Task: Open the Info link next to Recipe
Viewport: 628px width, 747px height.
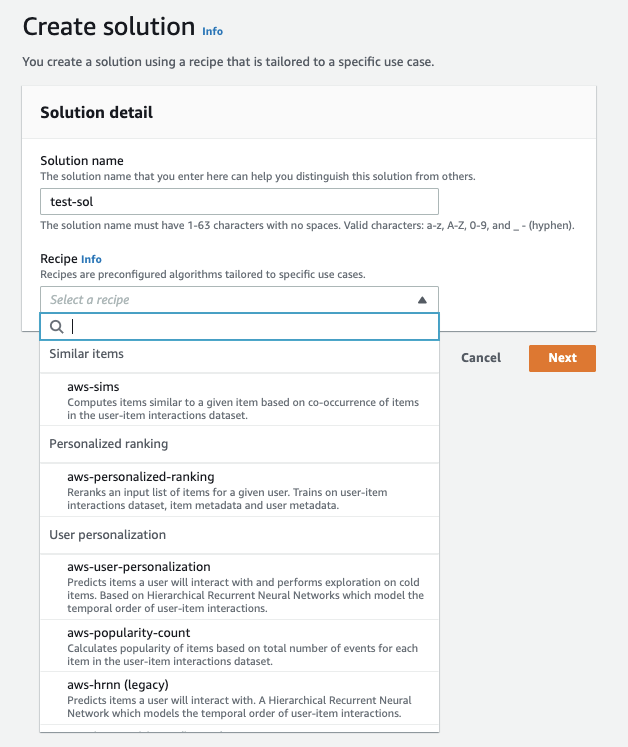Action: click(x=91, y=259)
